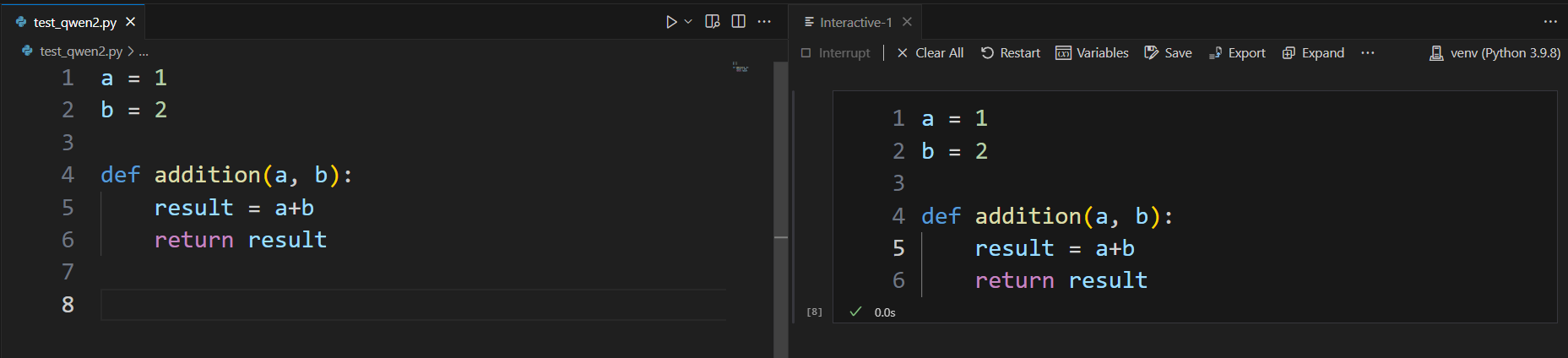1568x358 pixels.
Task: Click 'return result' in left editor
Action: 240,240
